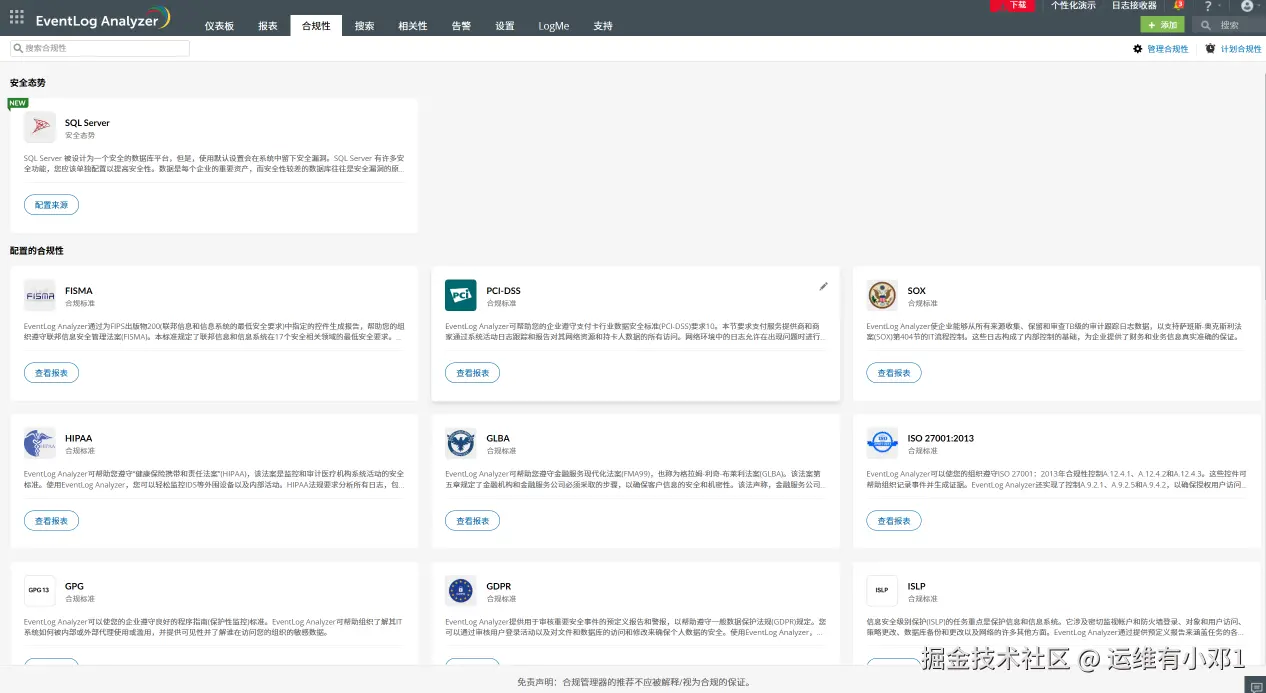Click the EventLog Analyzer logo
Screen dimensions: 1266x693
pyautogui.click(x=103, y=19)
